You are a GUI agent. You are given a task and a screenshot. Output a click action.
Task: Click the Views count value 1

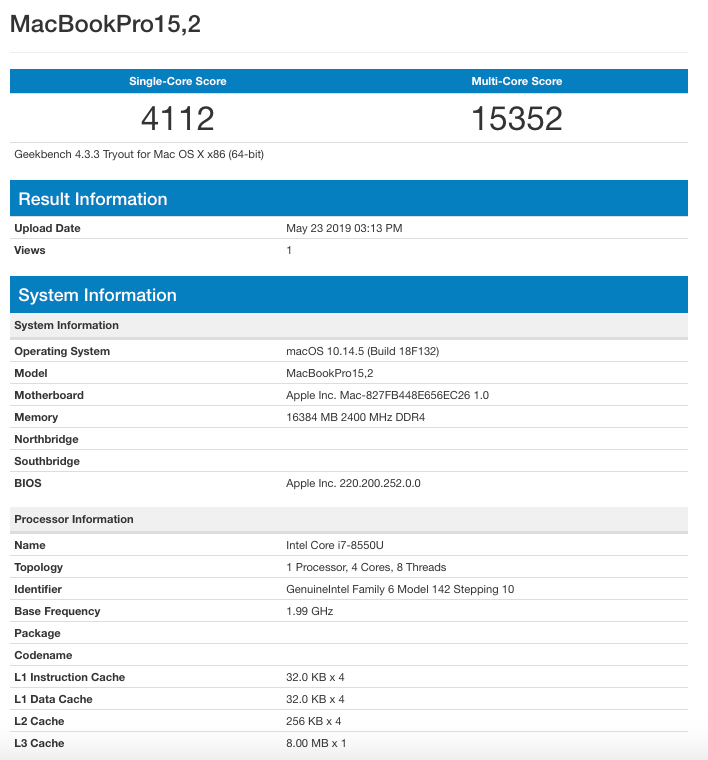tap(289, 250)
